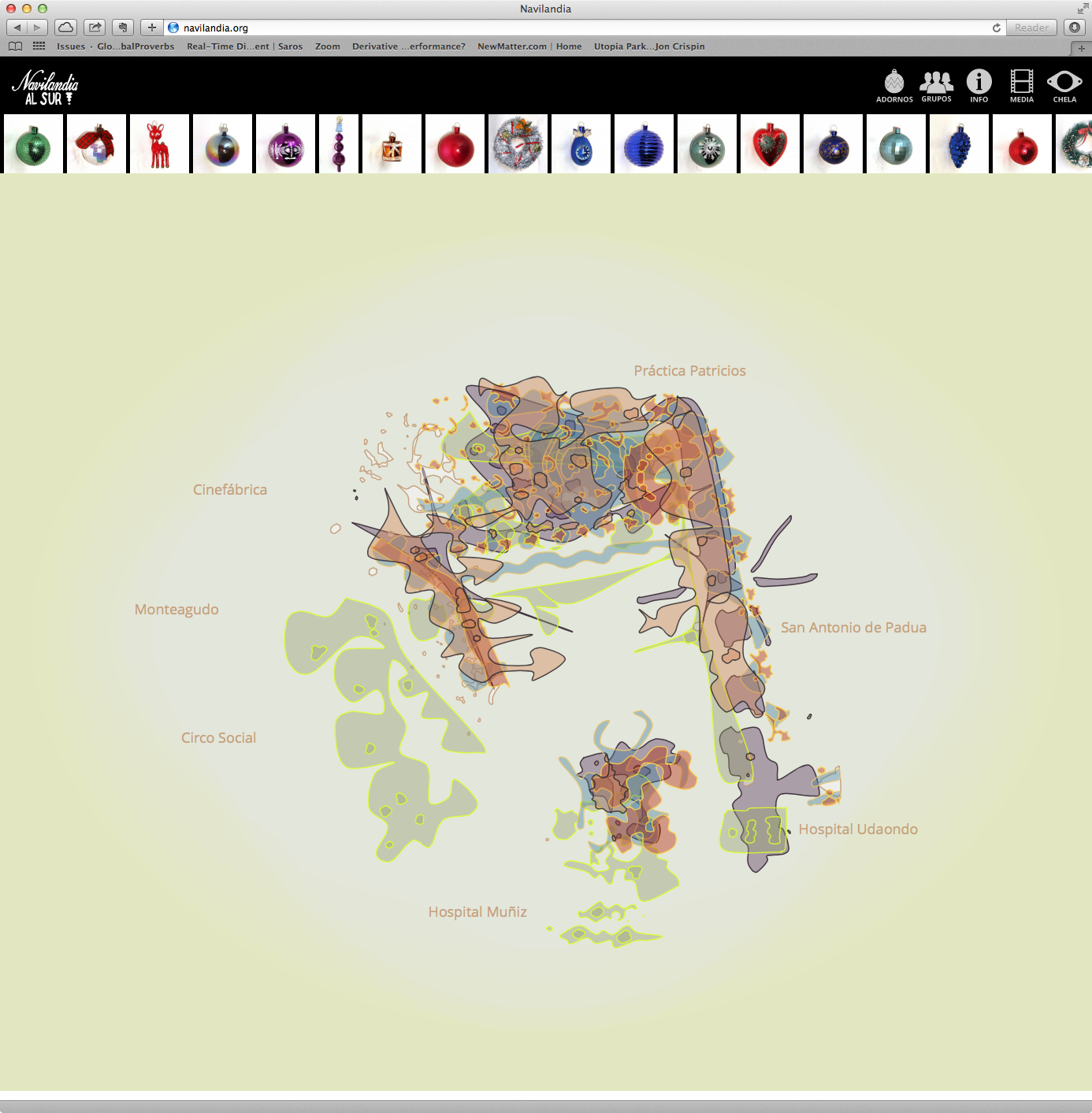Image resolution: width=1092 pixels, height=1113 pixels.
Task: Select the iridescent ball ornament thumbnail
Action: pyautogui.click(x=222, y=143)
